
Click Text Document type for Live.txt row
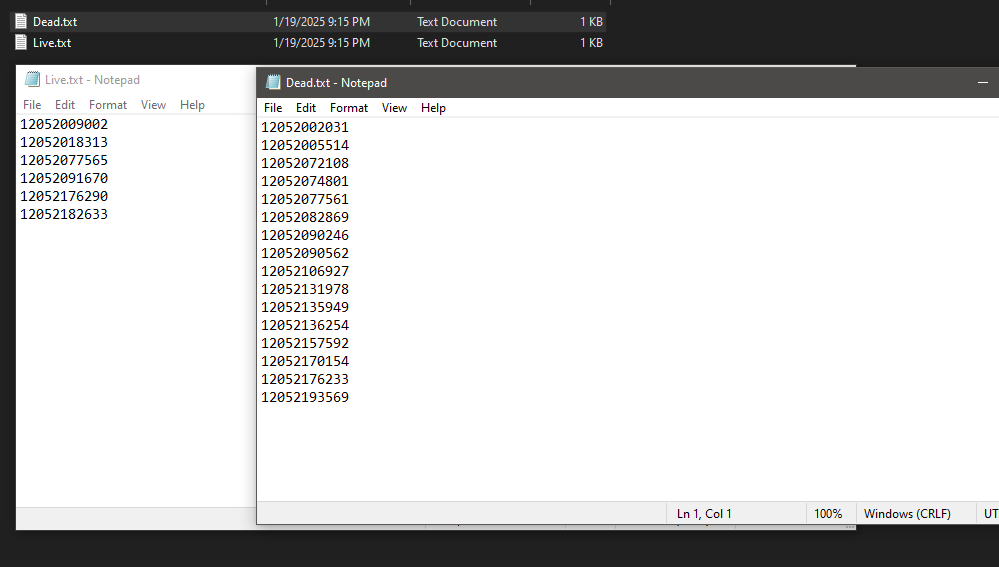pos(457,43)
